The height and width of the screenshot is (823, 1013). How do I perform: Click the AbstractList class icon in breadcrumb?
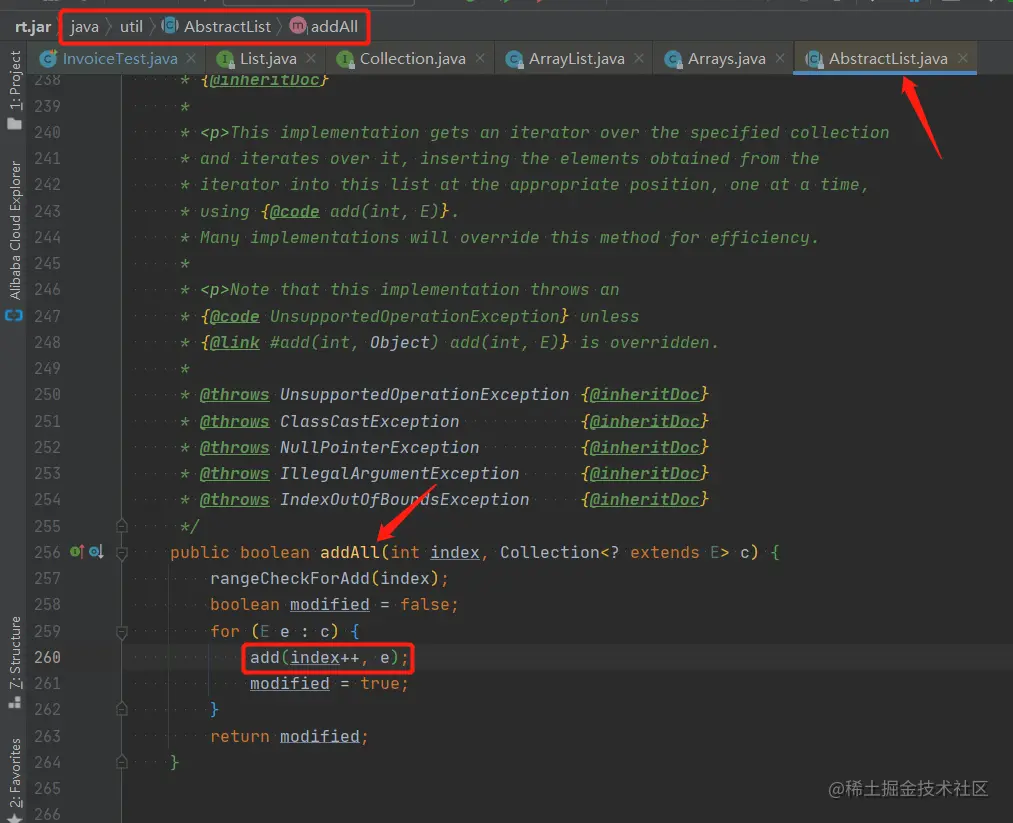[170, 26]
